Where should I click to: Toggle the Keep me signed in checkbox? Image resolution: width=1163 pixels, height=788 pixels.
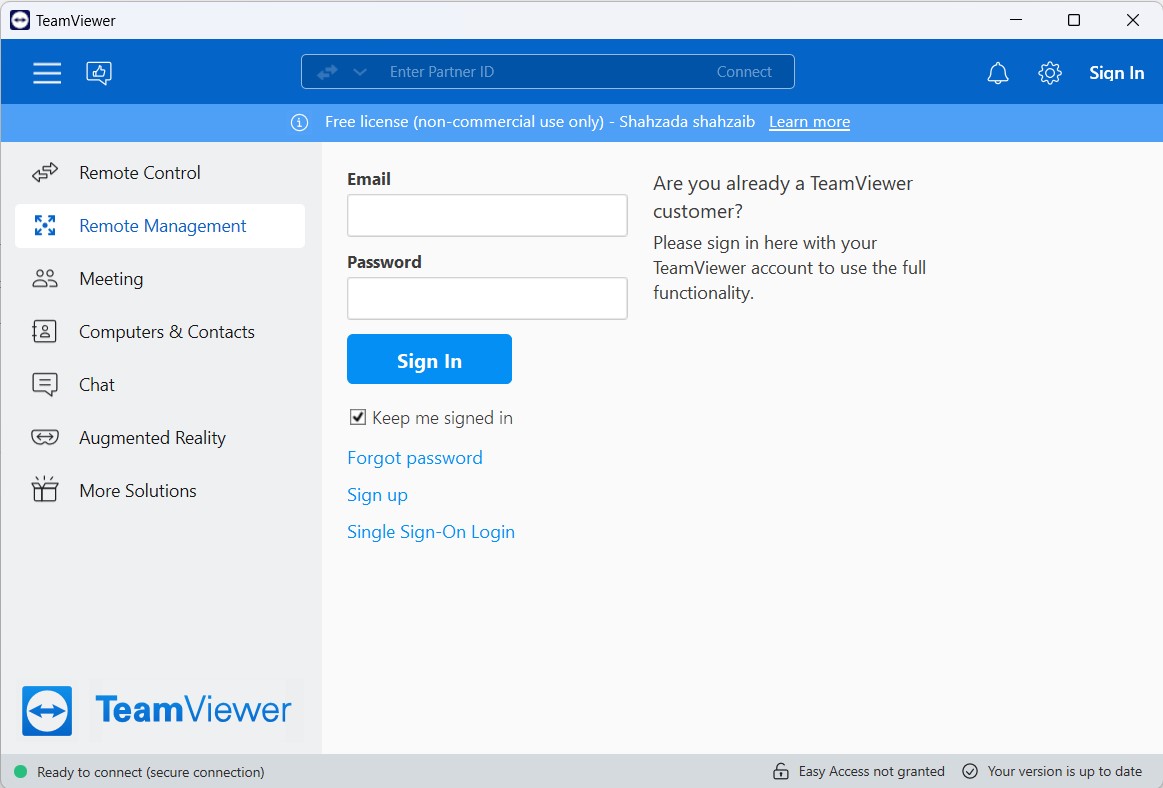358,418
